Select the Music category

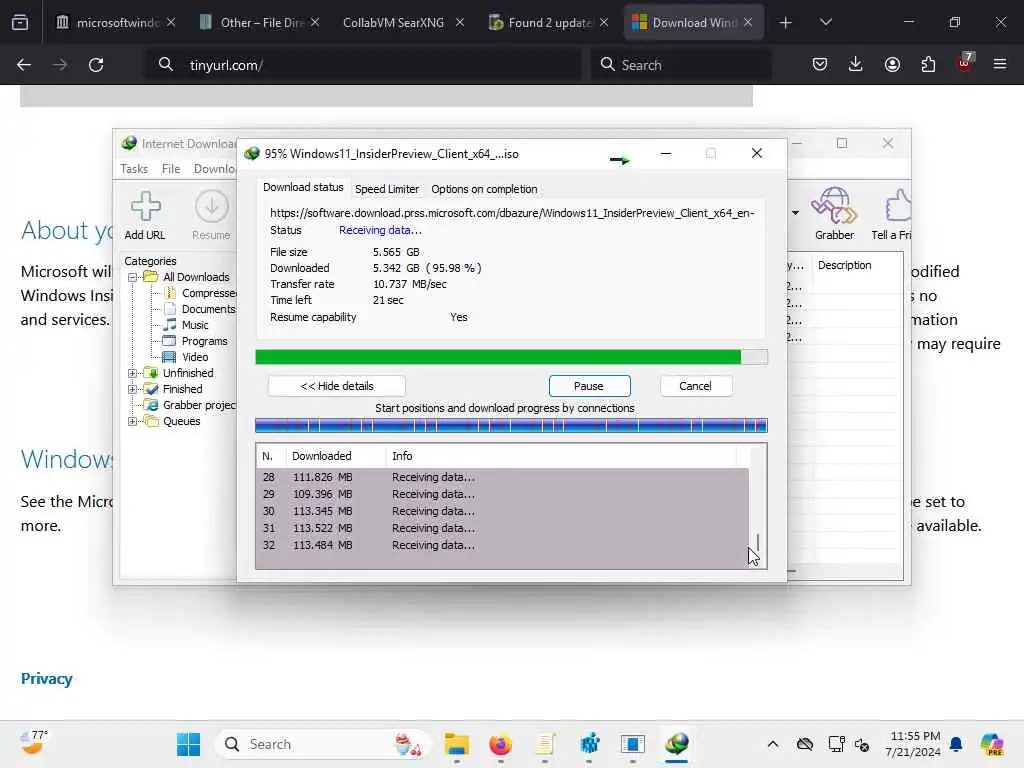pyautogui.click(x=185, y=325)
